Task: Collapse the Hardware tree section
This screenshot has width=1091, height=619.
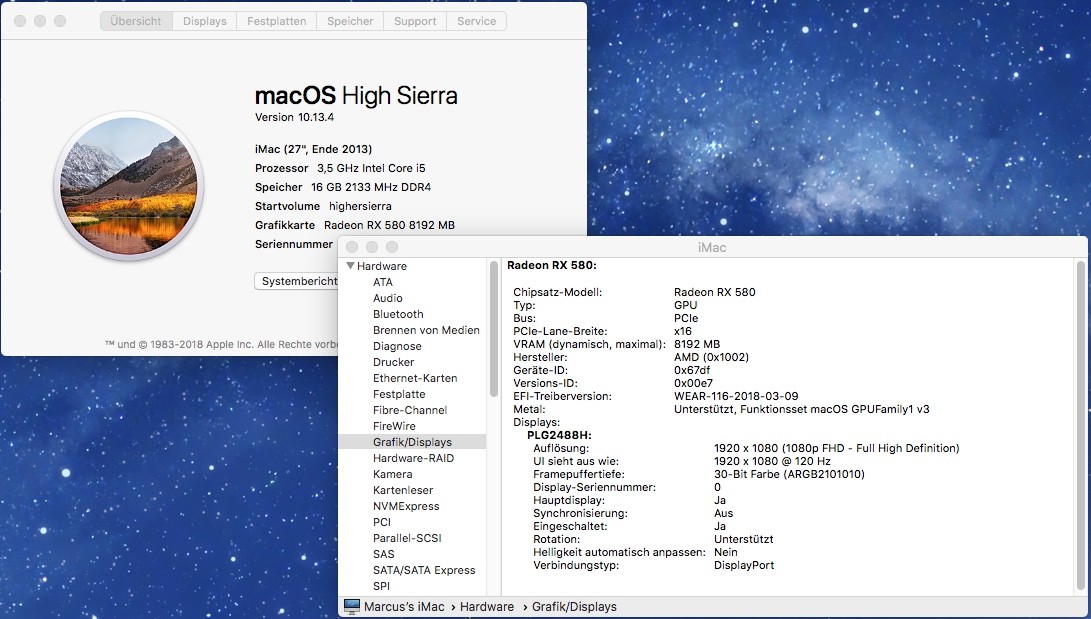Action: point(351,266)
